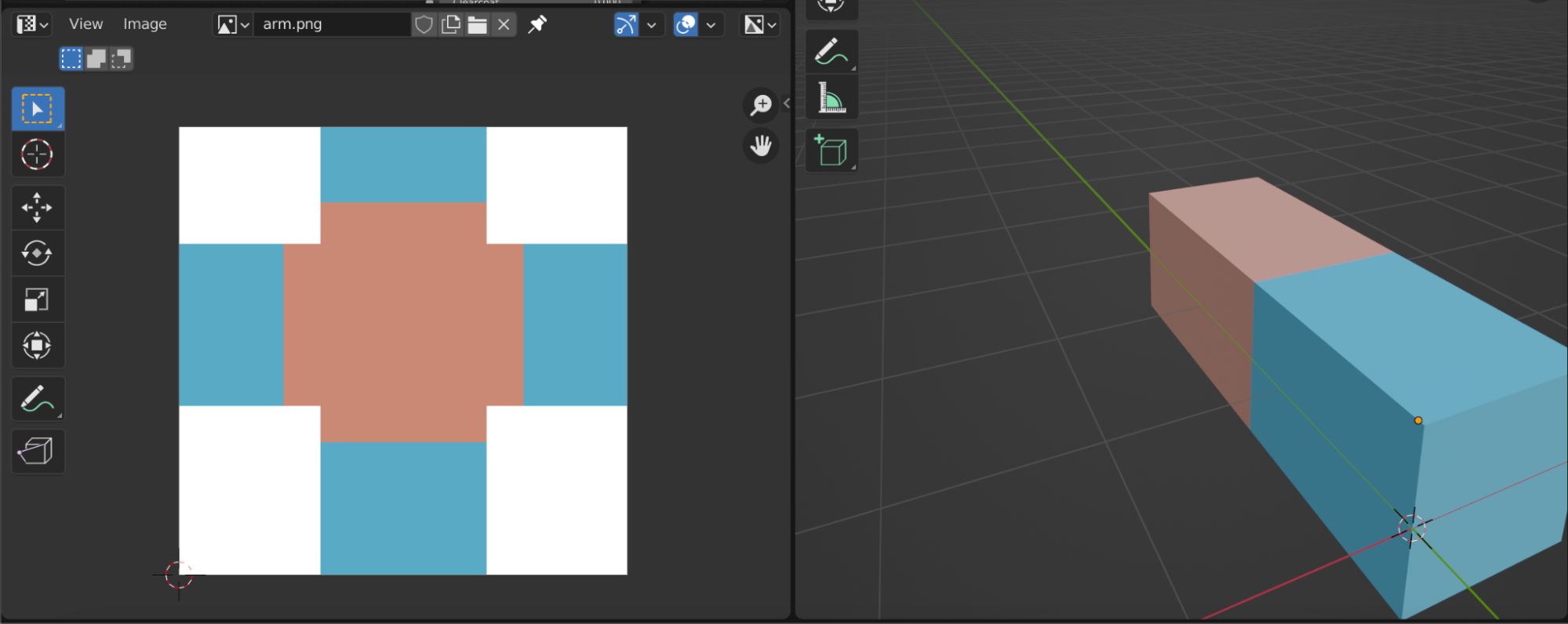
Task: Click the arm.png image name field
Action: click(x=331, y=24)
